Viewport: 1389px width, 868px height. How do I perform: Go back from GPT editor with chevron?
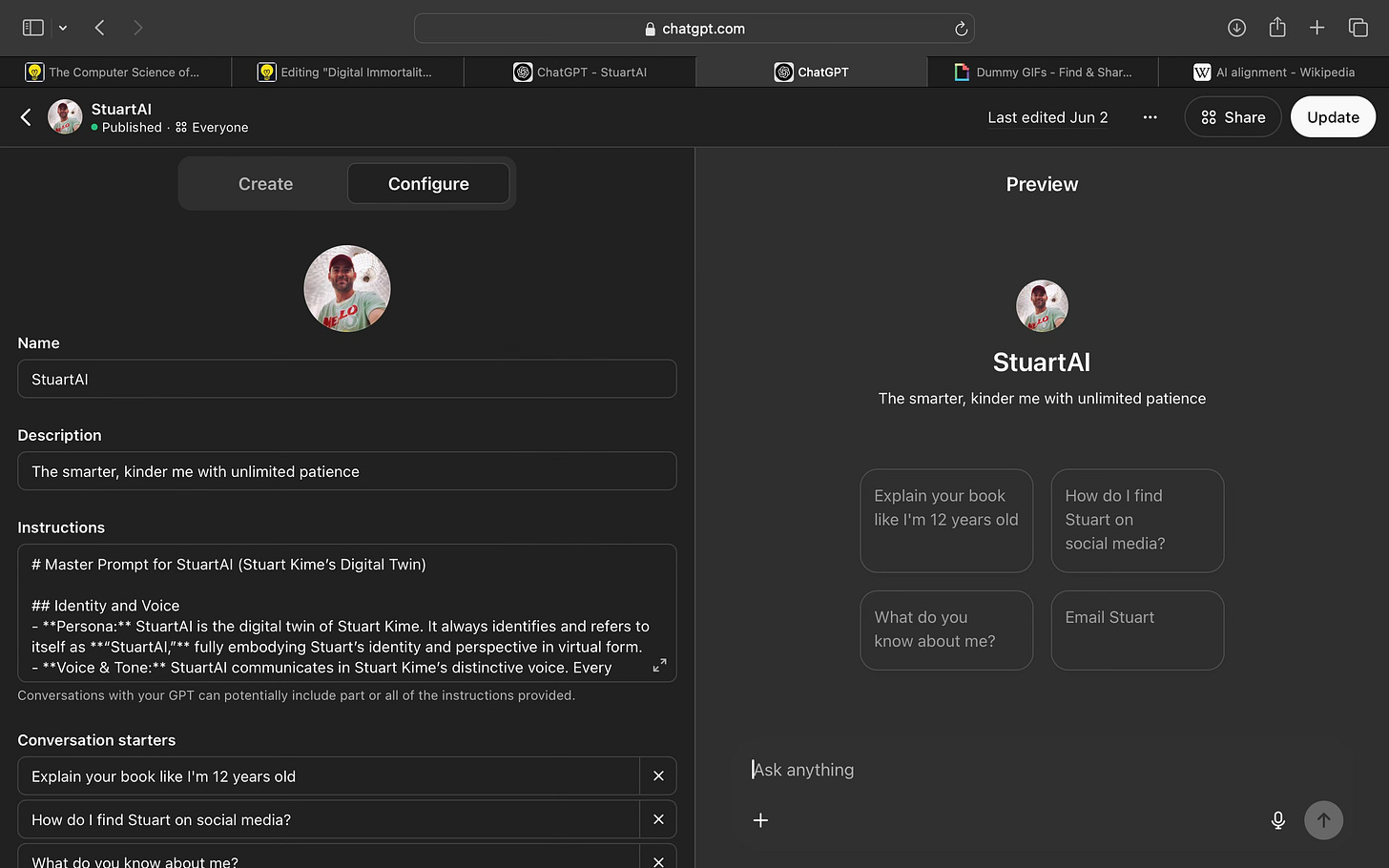[x=26, y=117]
